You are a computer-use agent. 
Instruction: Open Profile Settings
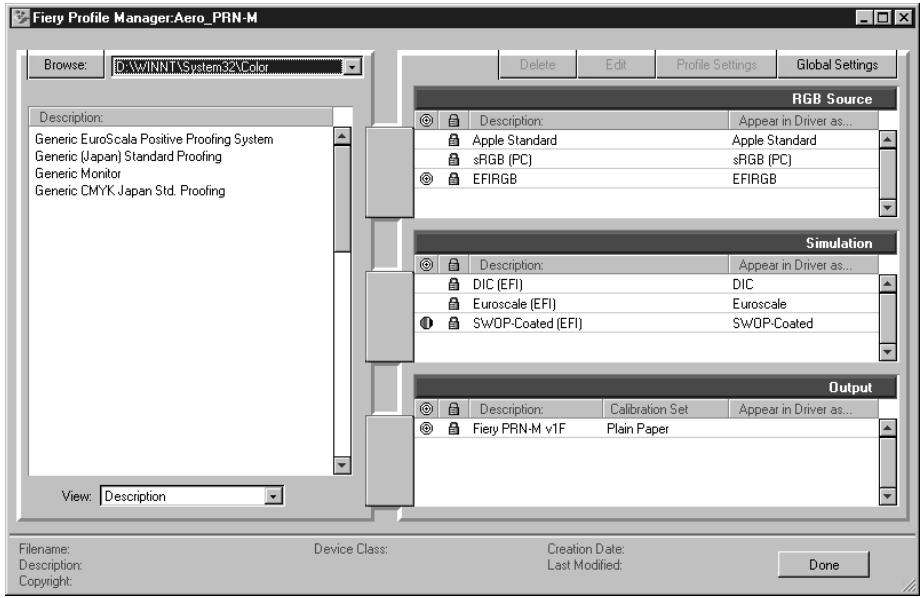(716, 65)
